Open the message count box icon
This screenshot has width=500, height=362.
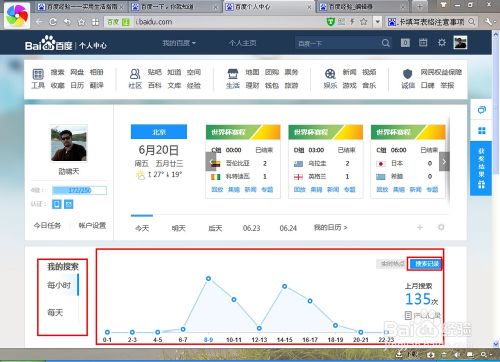pos(405,43)
